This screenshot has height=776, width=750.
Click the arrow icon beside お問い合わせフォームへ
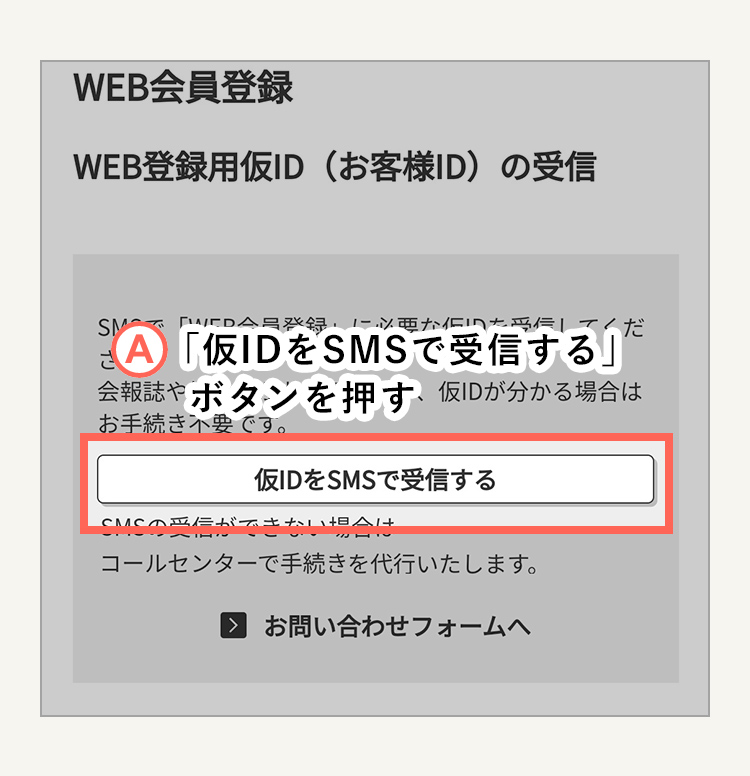pyautogui.click(x=233, y=626)
